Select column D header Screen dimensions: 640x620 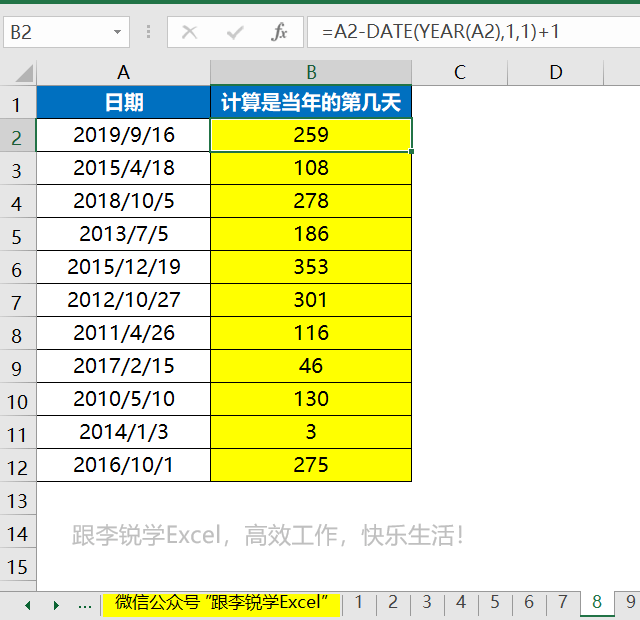click(556, 73)
